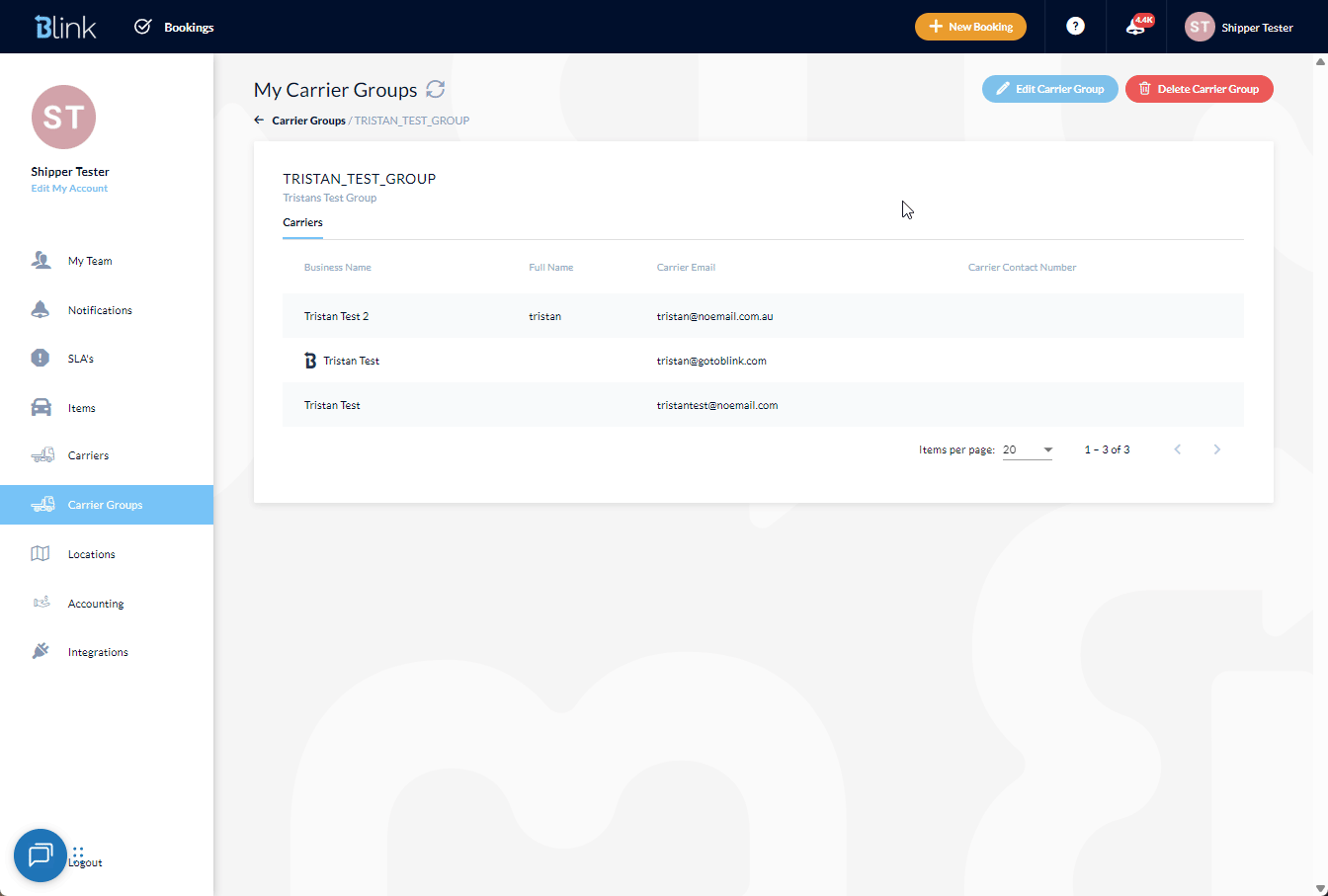1328x896 pixels.
Task: Go to the Carriers section
Action: click(x=88, y=455)
